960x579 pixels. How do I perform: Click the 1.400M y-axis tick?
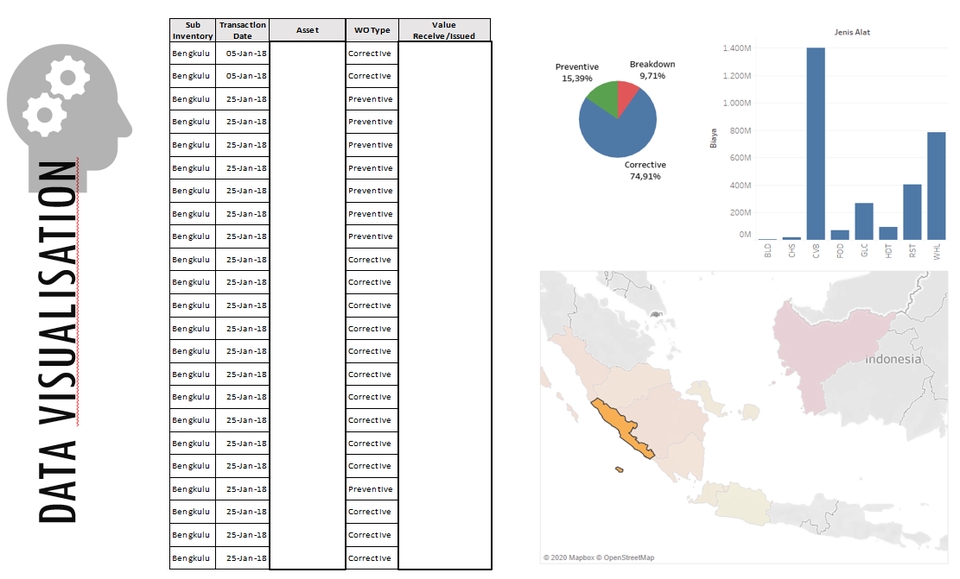point(737,48)
